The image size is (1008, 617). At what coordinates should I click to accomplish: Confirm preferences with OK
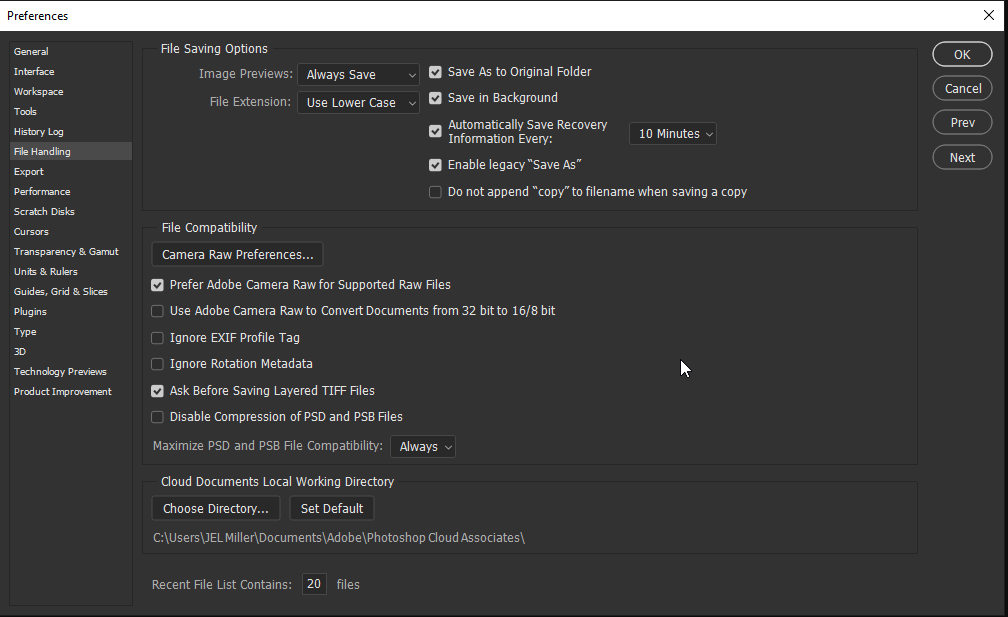pos(961,54)
